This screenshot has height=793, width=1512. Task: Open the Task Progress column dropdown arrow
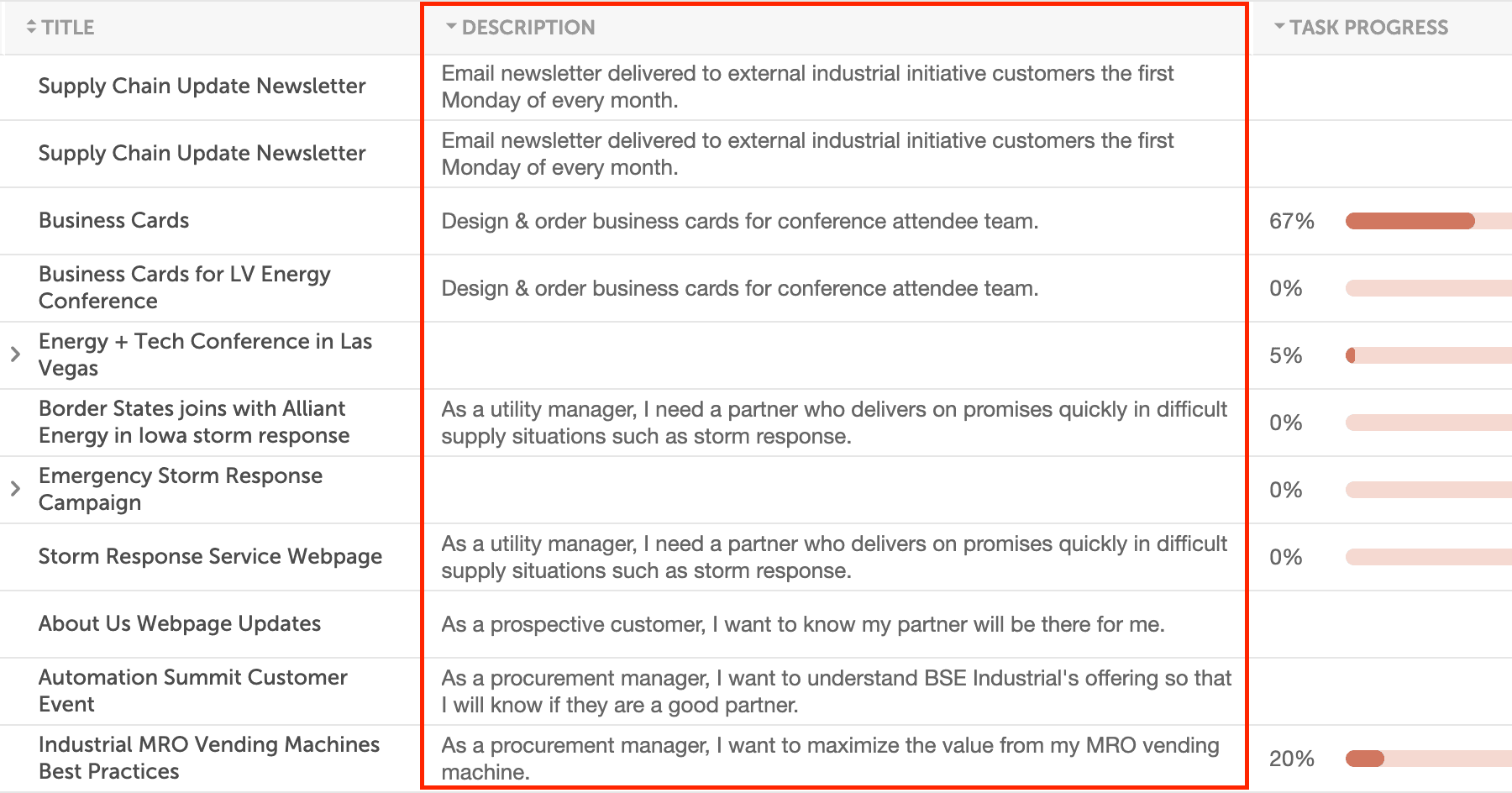point(1279,27)
